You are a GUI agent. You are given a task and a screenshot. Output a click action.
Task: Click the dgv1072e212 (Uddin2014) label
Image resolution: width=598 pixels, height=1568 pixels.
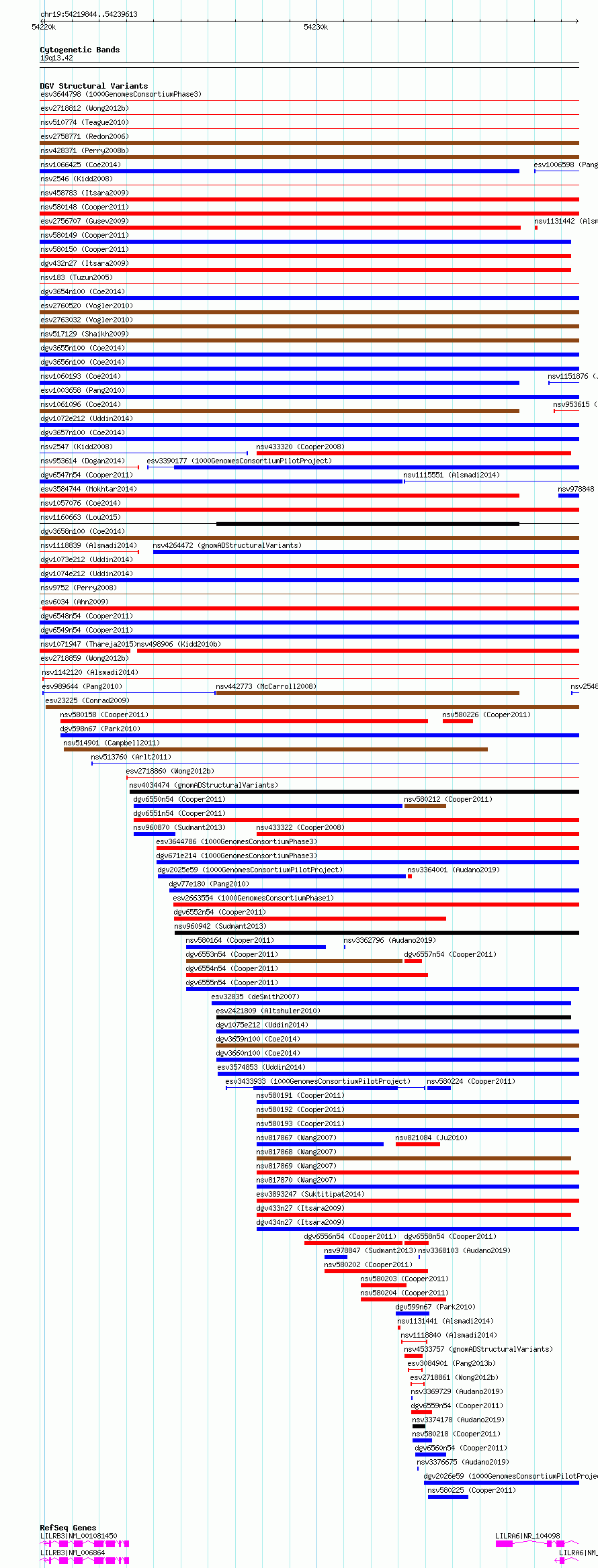pyautogui.click(x=87, y=418)
